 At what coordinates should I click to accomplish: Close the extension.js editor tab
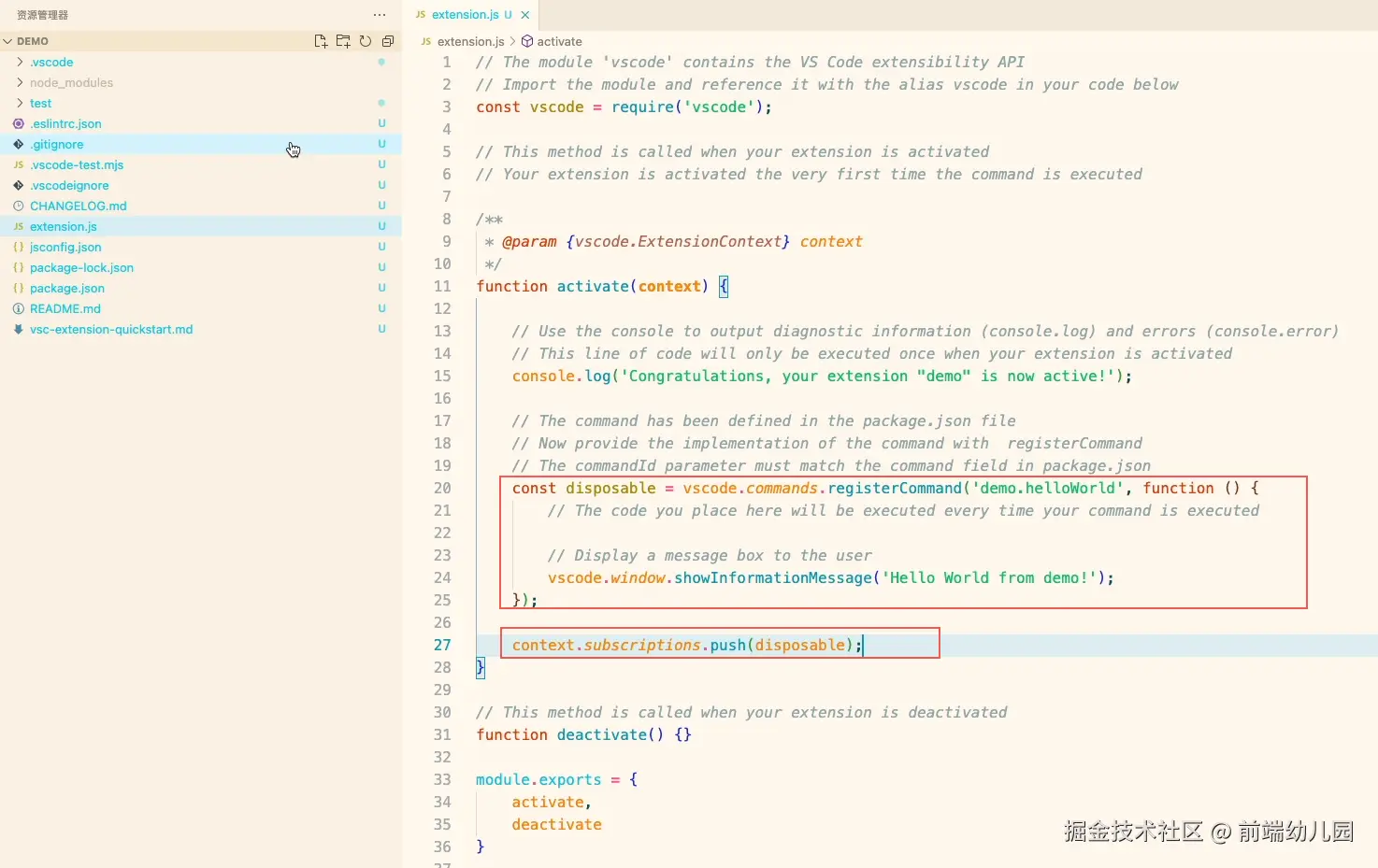[525, 15]
